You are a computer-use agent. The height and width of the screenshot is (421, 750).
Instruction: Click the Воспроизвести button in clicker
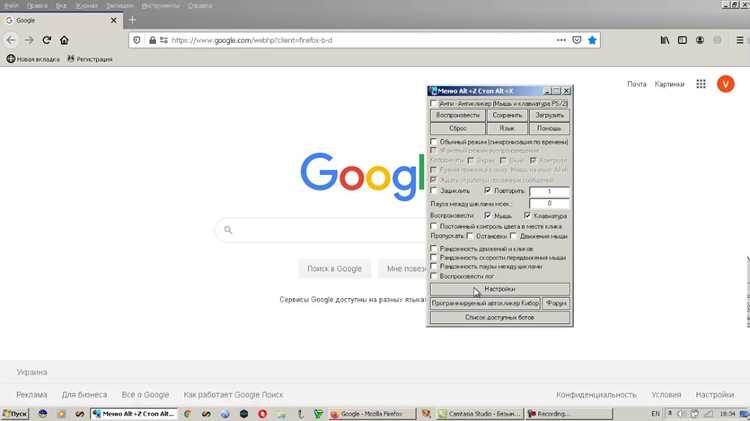point(457,115)
